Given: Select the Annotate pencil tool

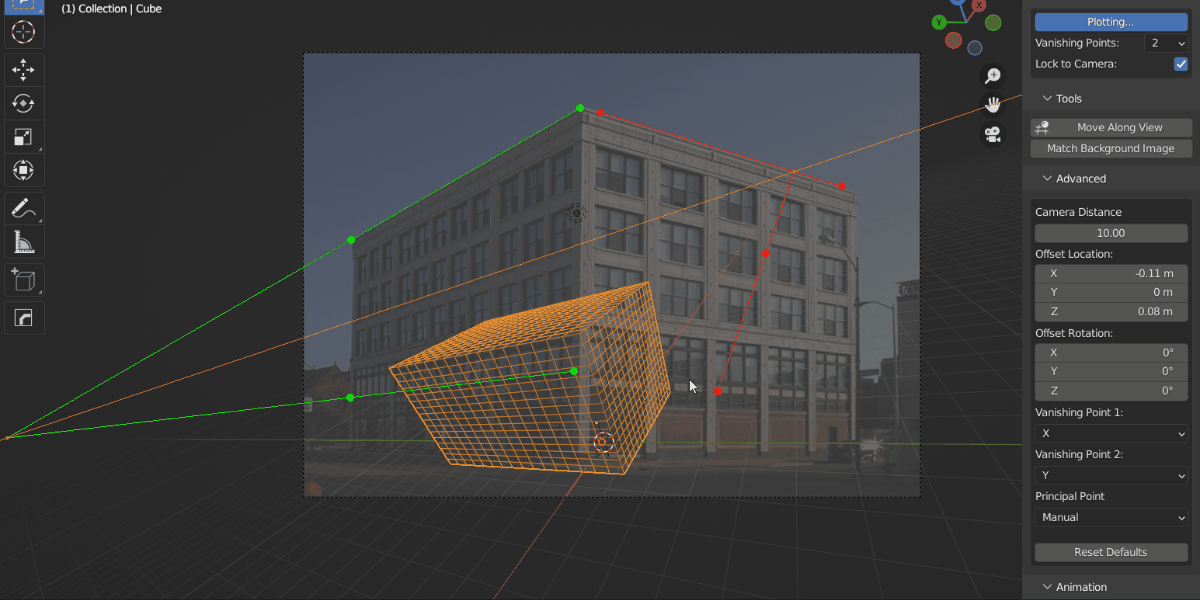Looking at the screenshot, I should [x=23, y=208].
